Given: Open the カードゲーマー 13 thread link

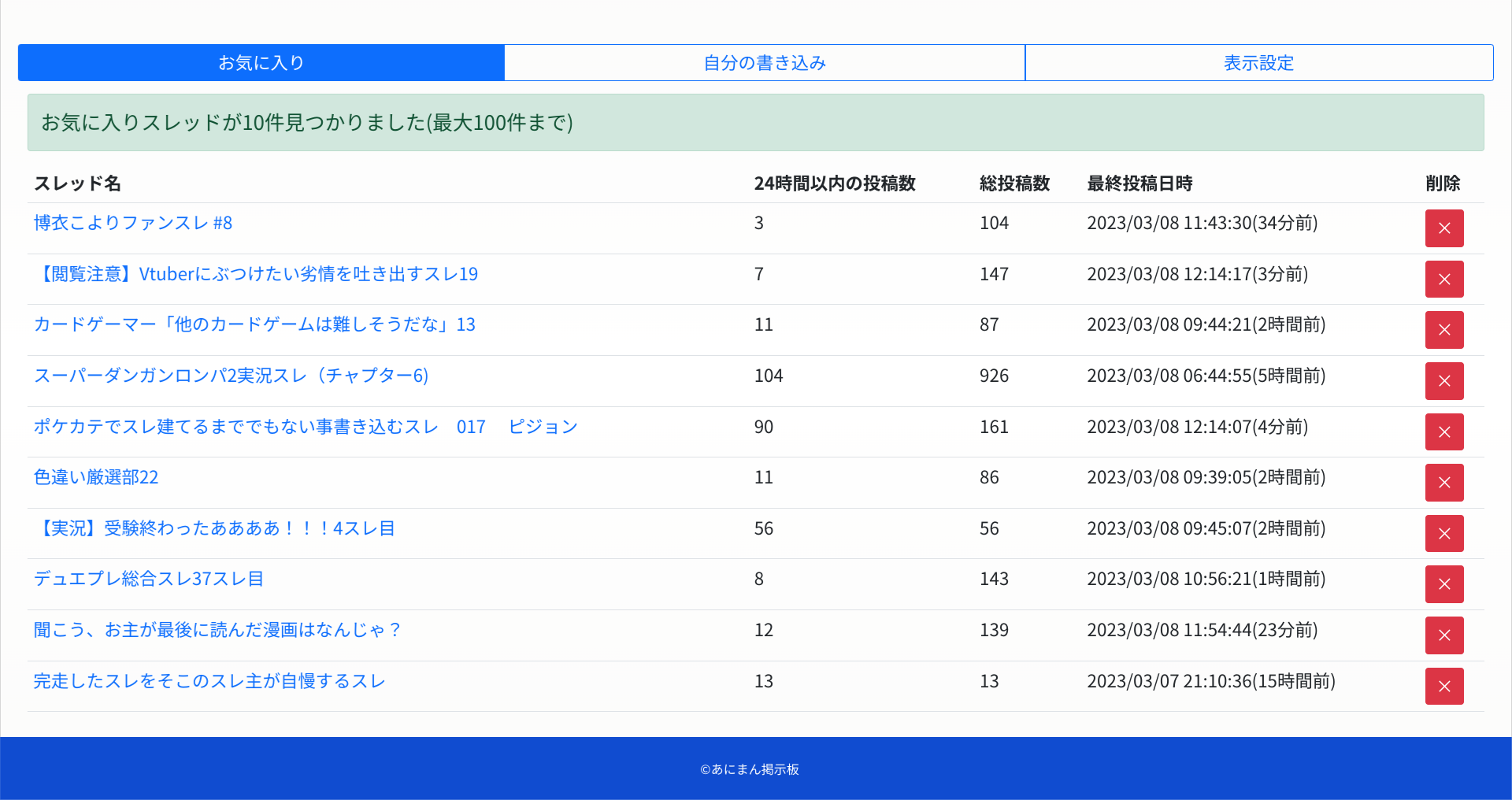Looking at the screenshot, I should click(x=254, y=325).
